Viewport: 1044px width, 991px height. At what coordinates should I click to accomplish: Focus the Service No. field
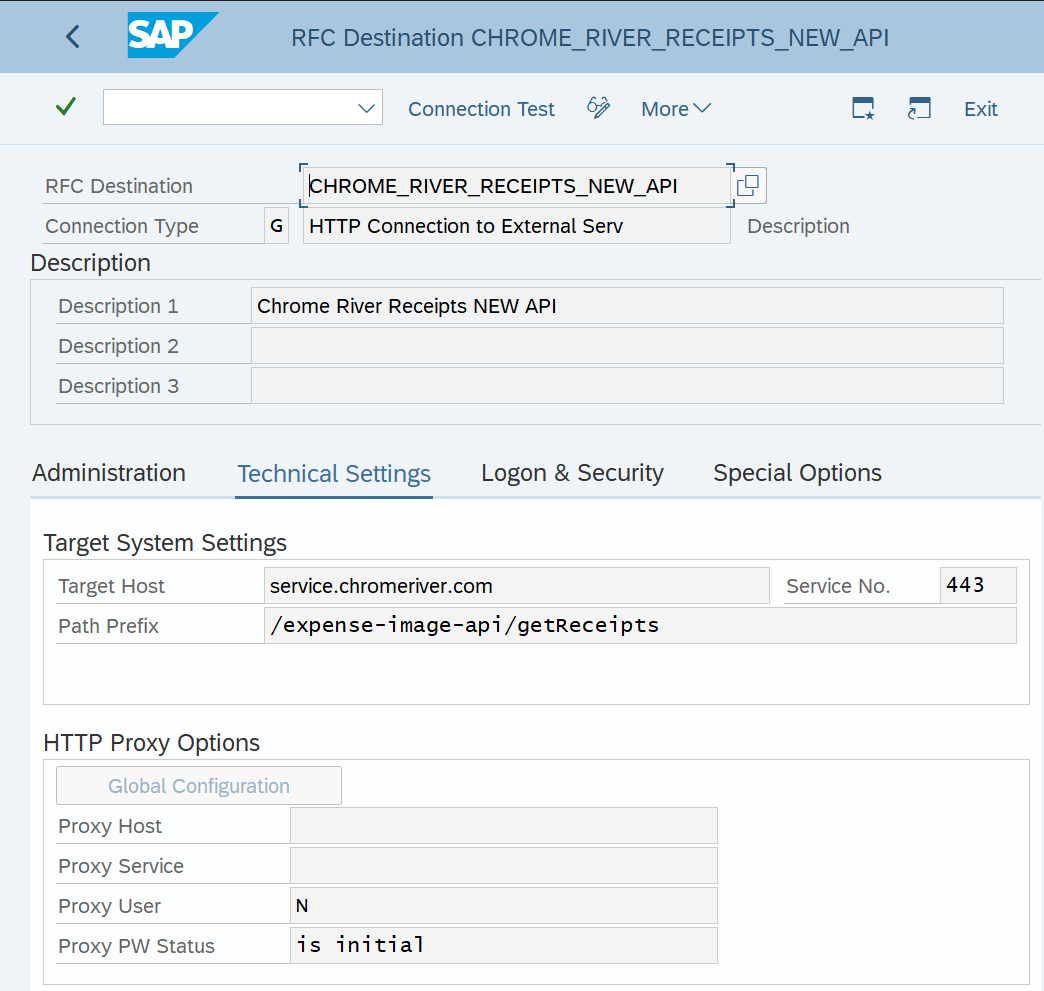pyautogui.click(x=977, y=586)
